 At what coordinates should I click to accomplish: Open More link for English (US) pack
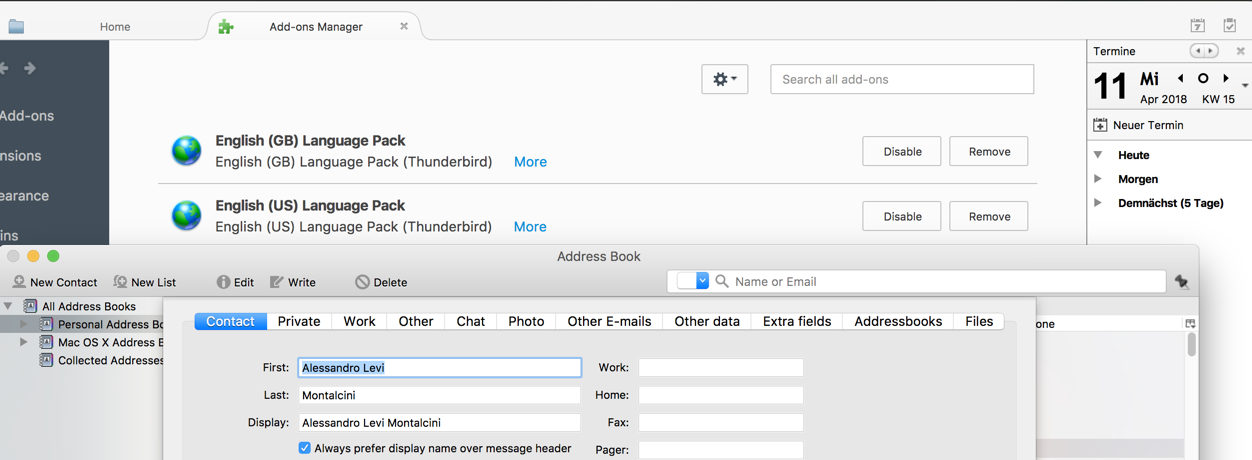[x=530, y=227]
